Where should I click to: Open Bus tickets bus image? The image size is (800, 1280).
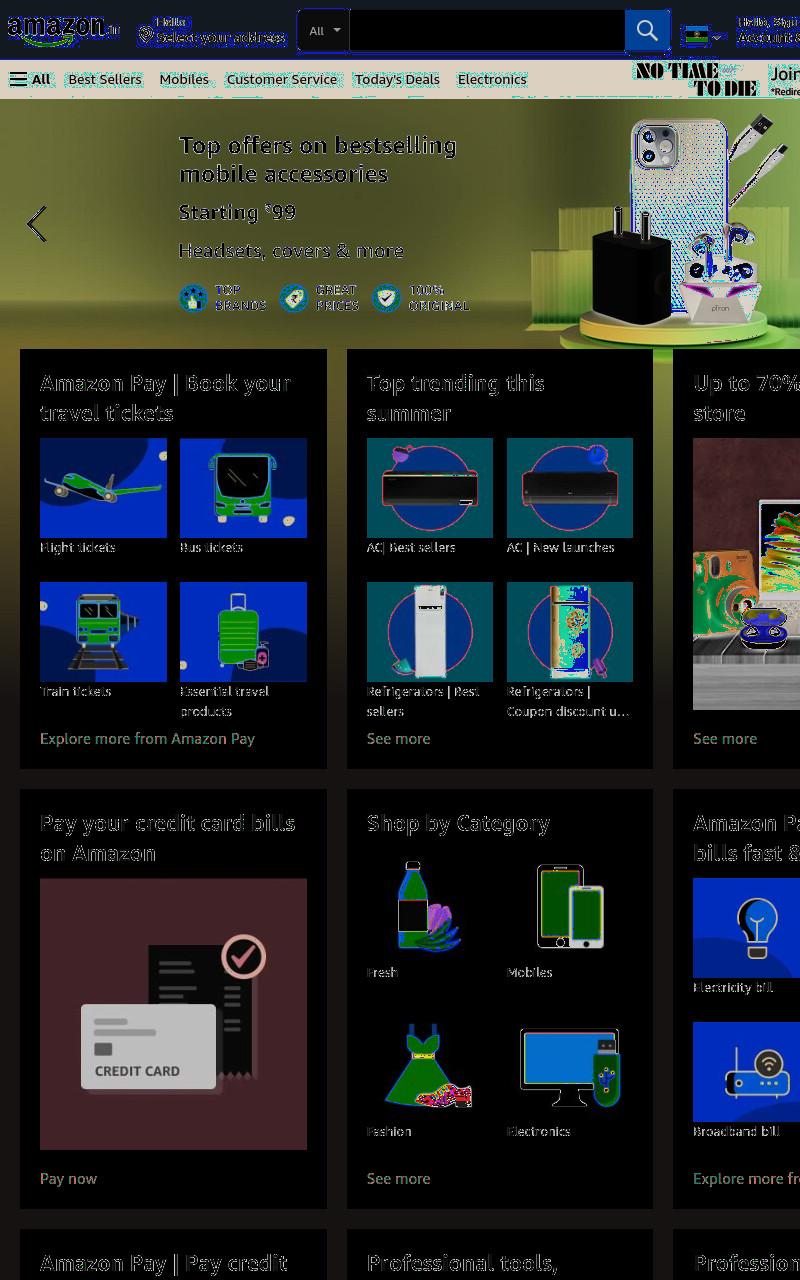click(243, 488)
